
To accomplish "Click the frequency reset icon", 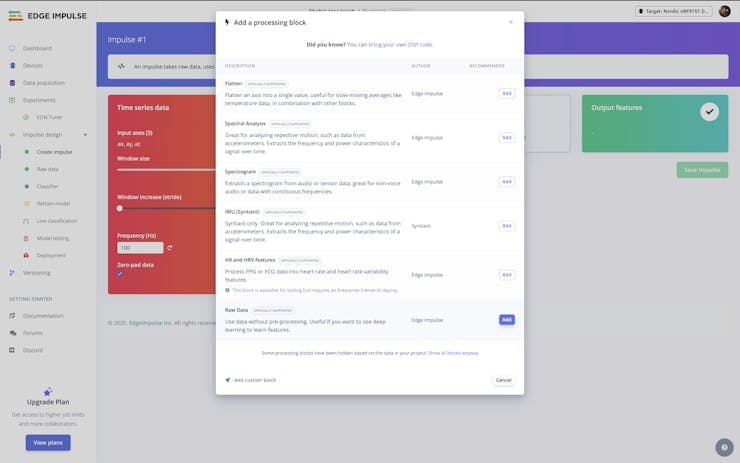I will [x=170, y=248].
